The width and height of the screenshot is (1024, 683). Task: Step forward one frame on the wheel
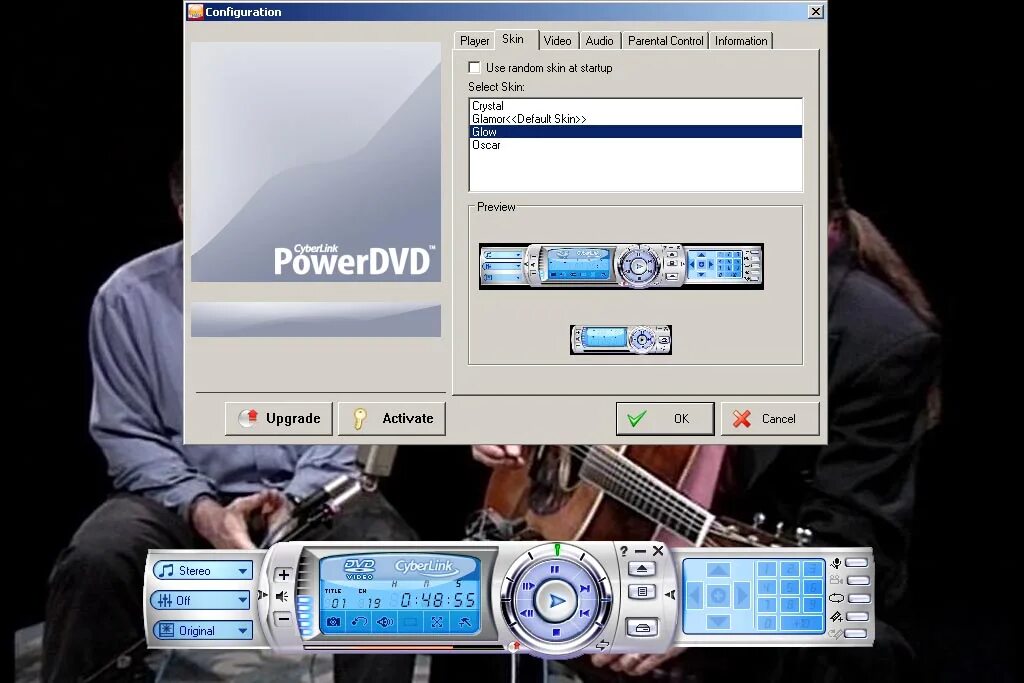(528, 586)
